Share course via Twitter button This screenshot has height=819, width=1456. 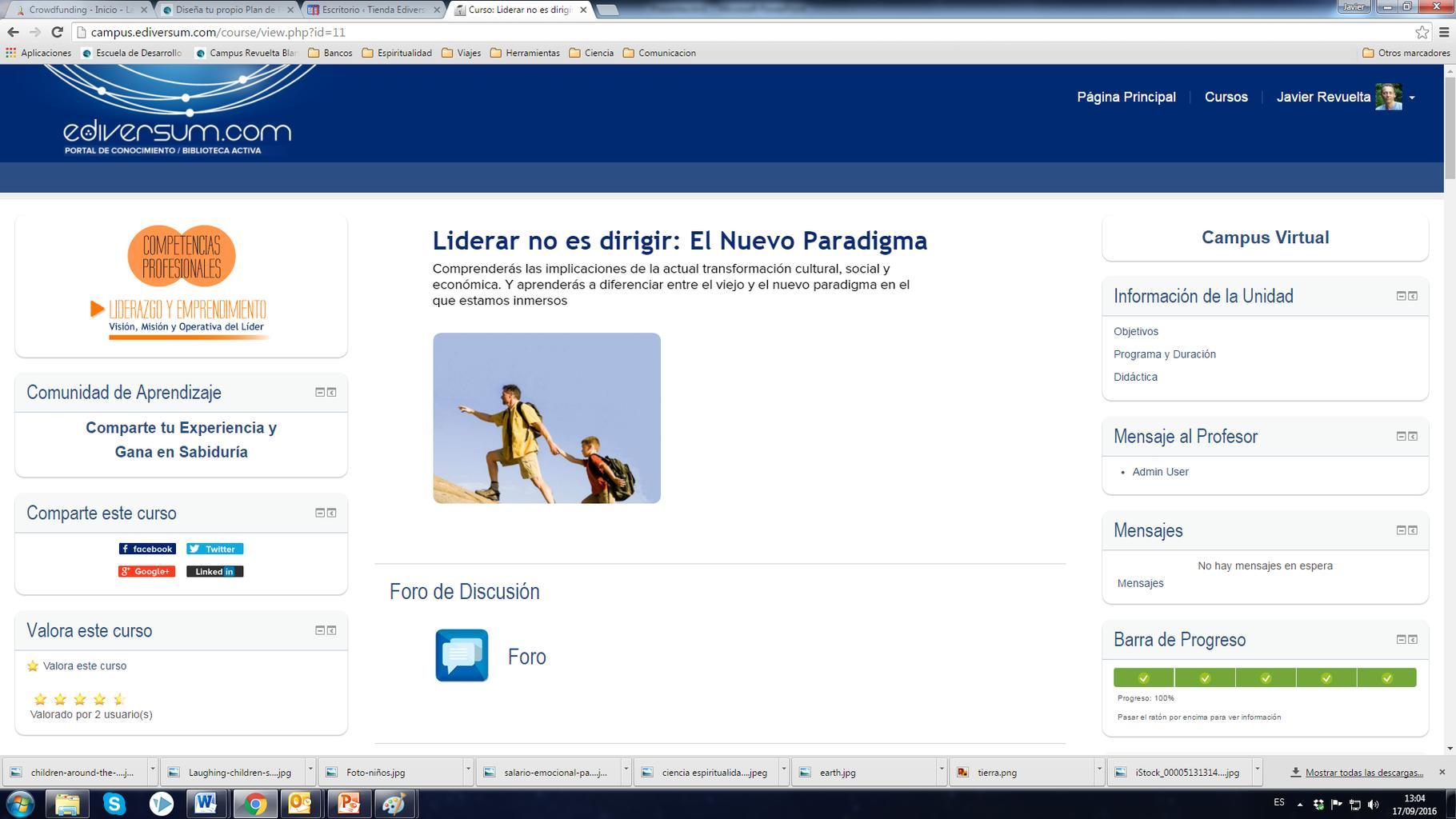coord(214,549)
